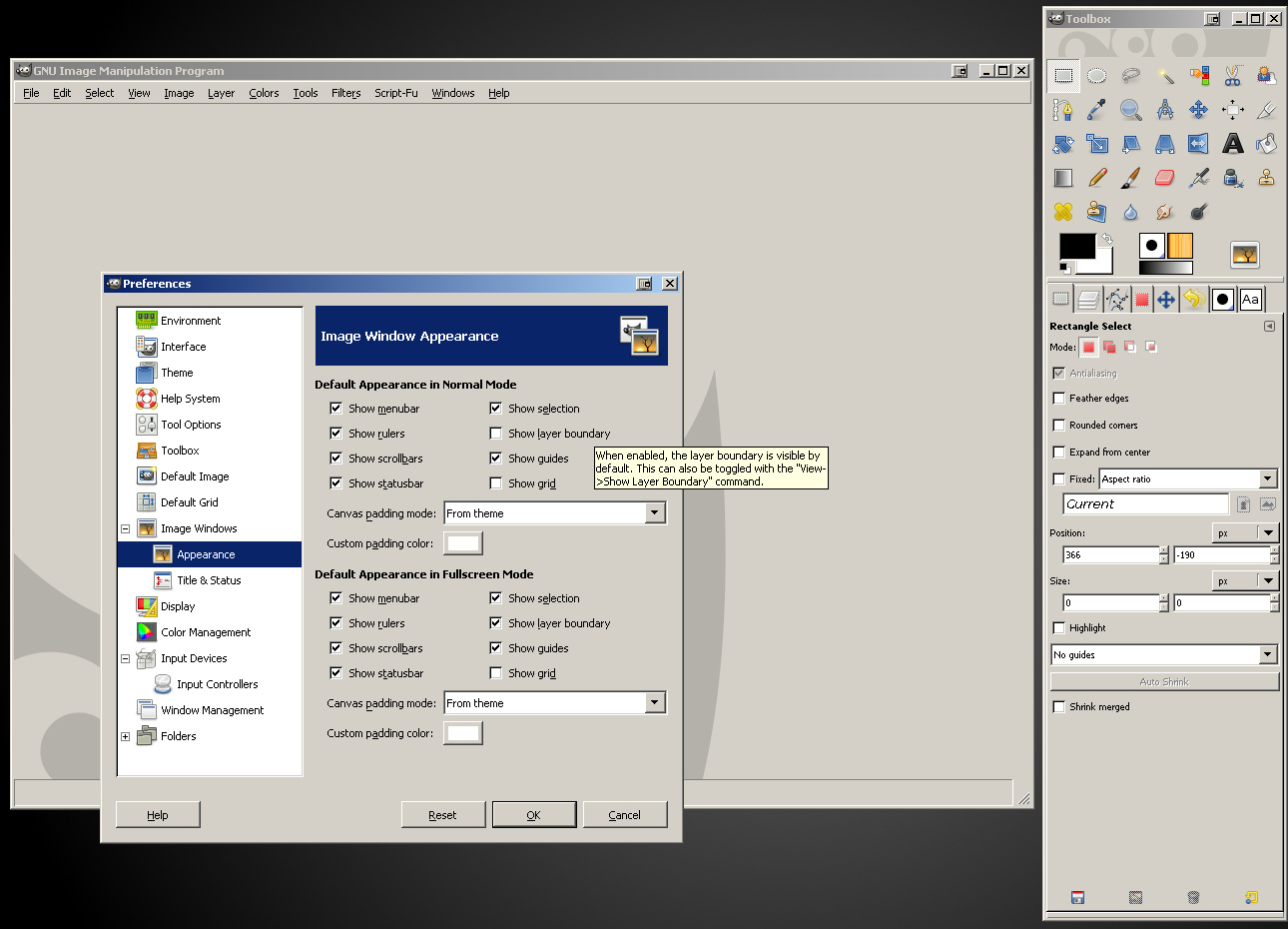Click the Normal Mode custom padding color swatch
Screen dimensions: 1288x929
point(463,543)
